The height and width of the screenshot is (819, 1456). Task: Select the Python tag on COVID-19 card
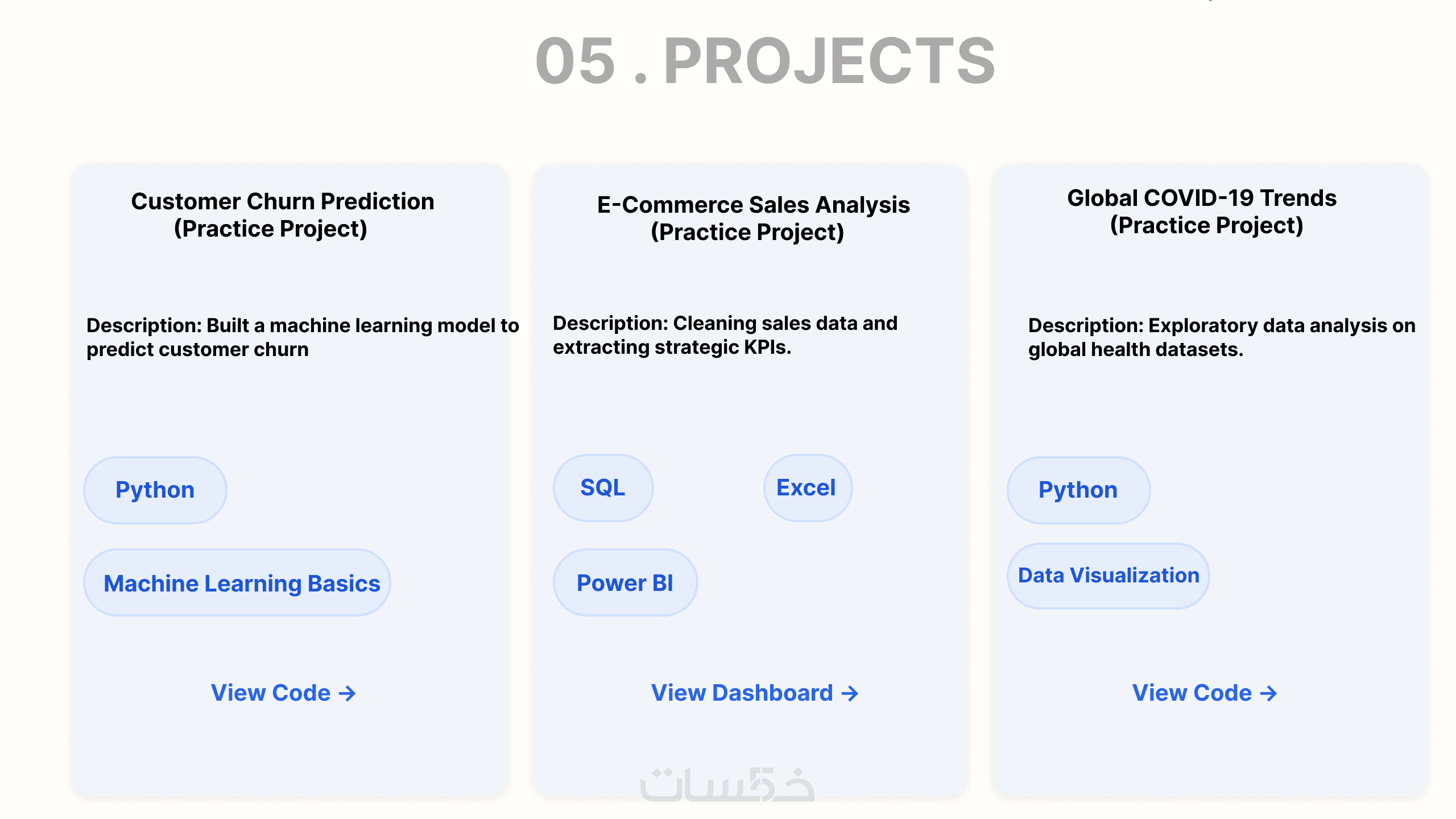click(1078, 490)
